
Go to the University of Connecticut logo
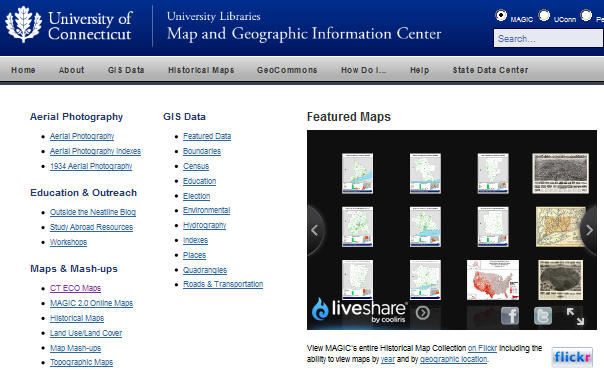tap(69, 25)
